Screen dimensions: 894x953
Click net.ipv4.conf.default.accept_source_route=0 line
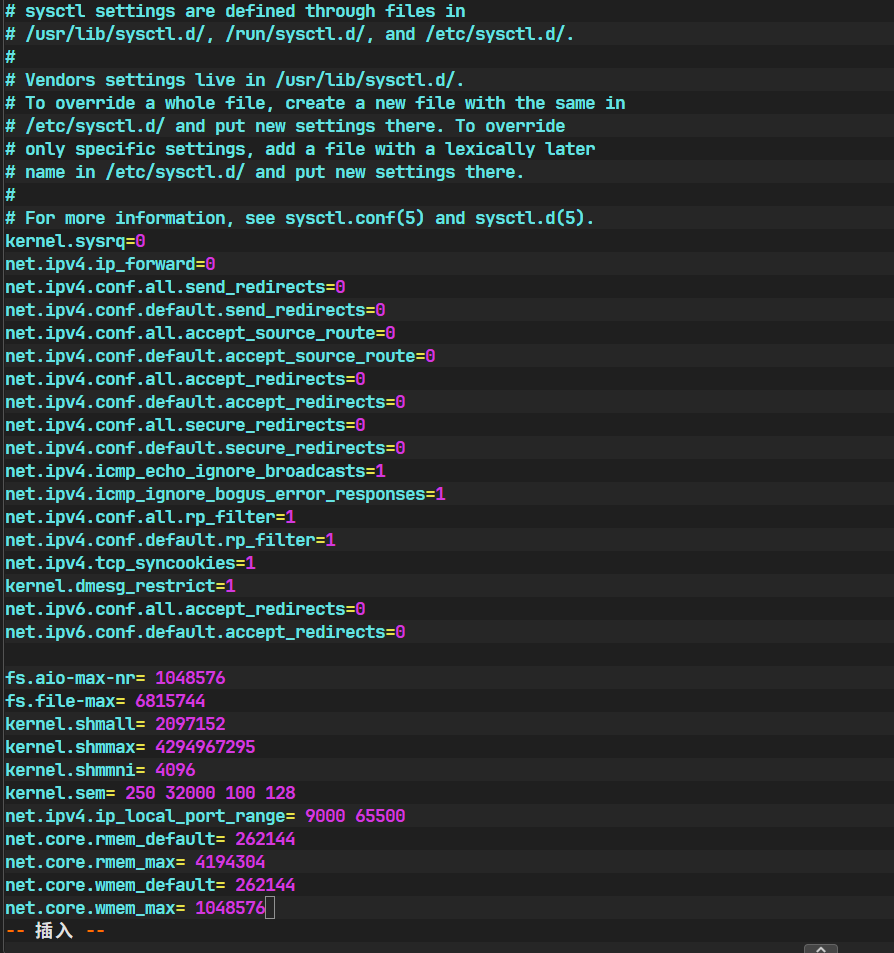point(220,357)
